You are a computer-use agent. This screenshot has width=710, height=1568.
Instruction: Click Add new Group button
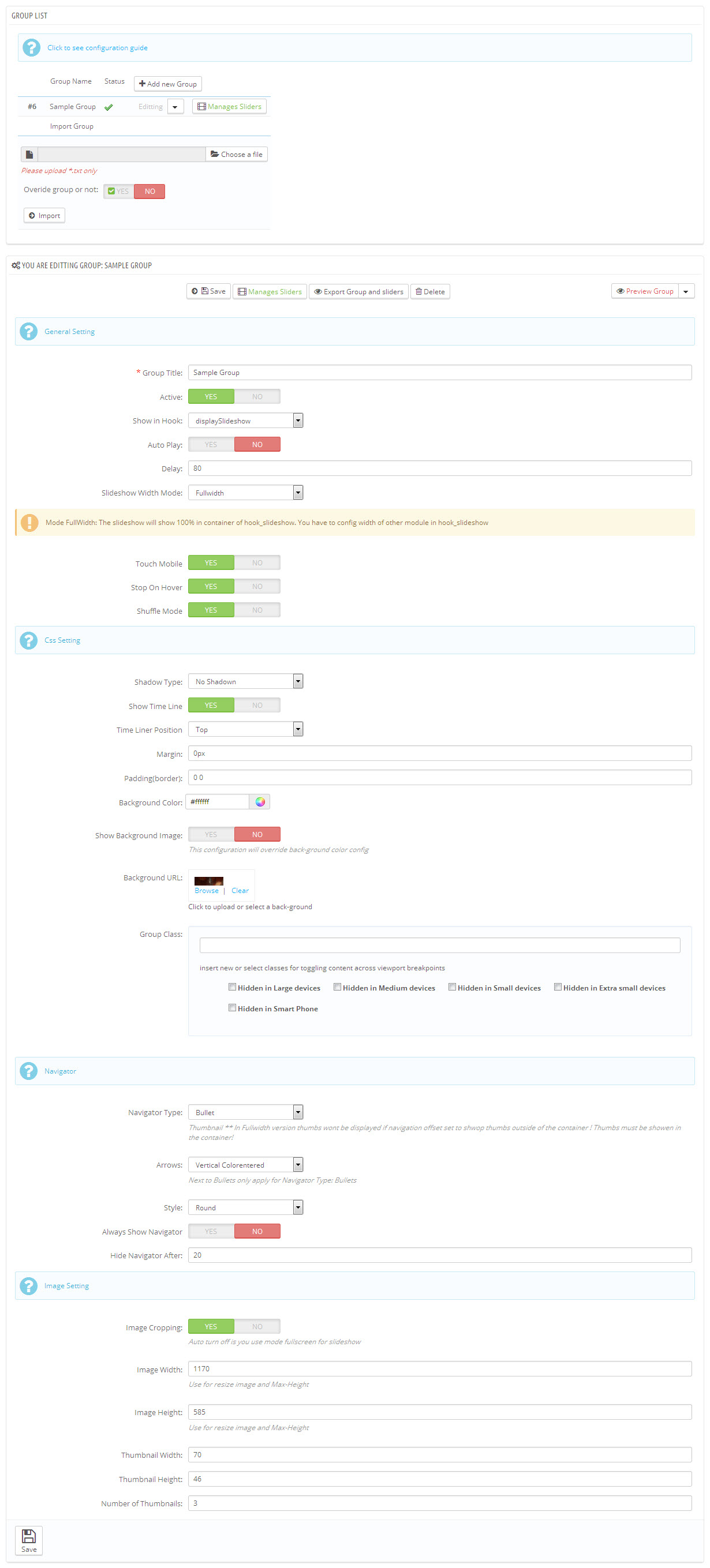coord(168,84)
